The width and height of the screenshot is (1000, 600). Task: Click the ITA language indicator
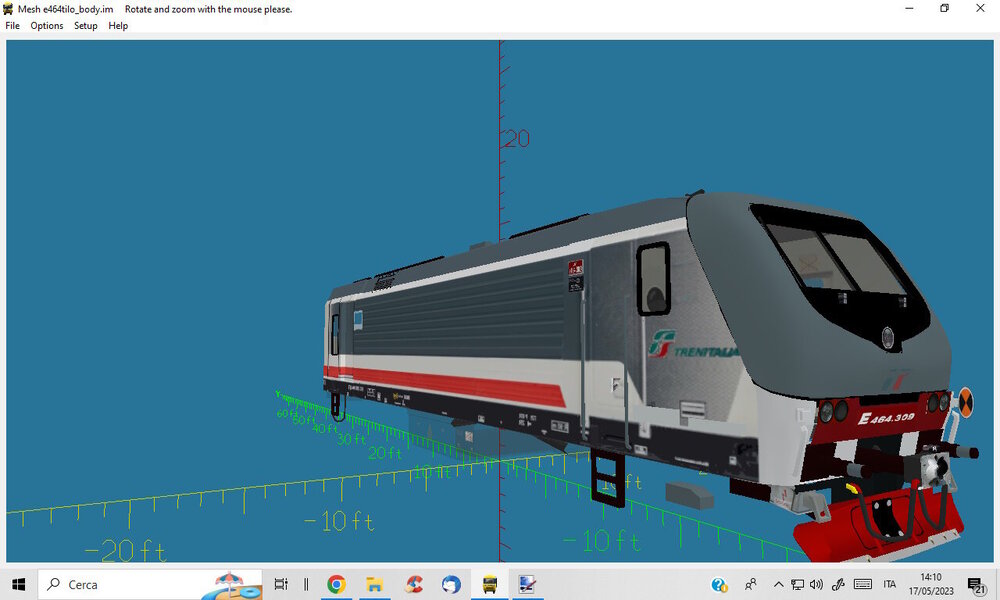(890, 584)
